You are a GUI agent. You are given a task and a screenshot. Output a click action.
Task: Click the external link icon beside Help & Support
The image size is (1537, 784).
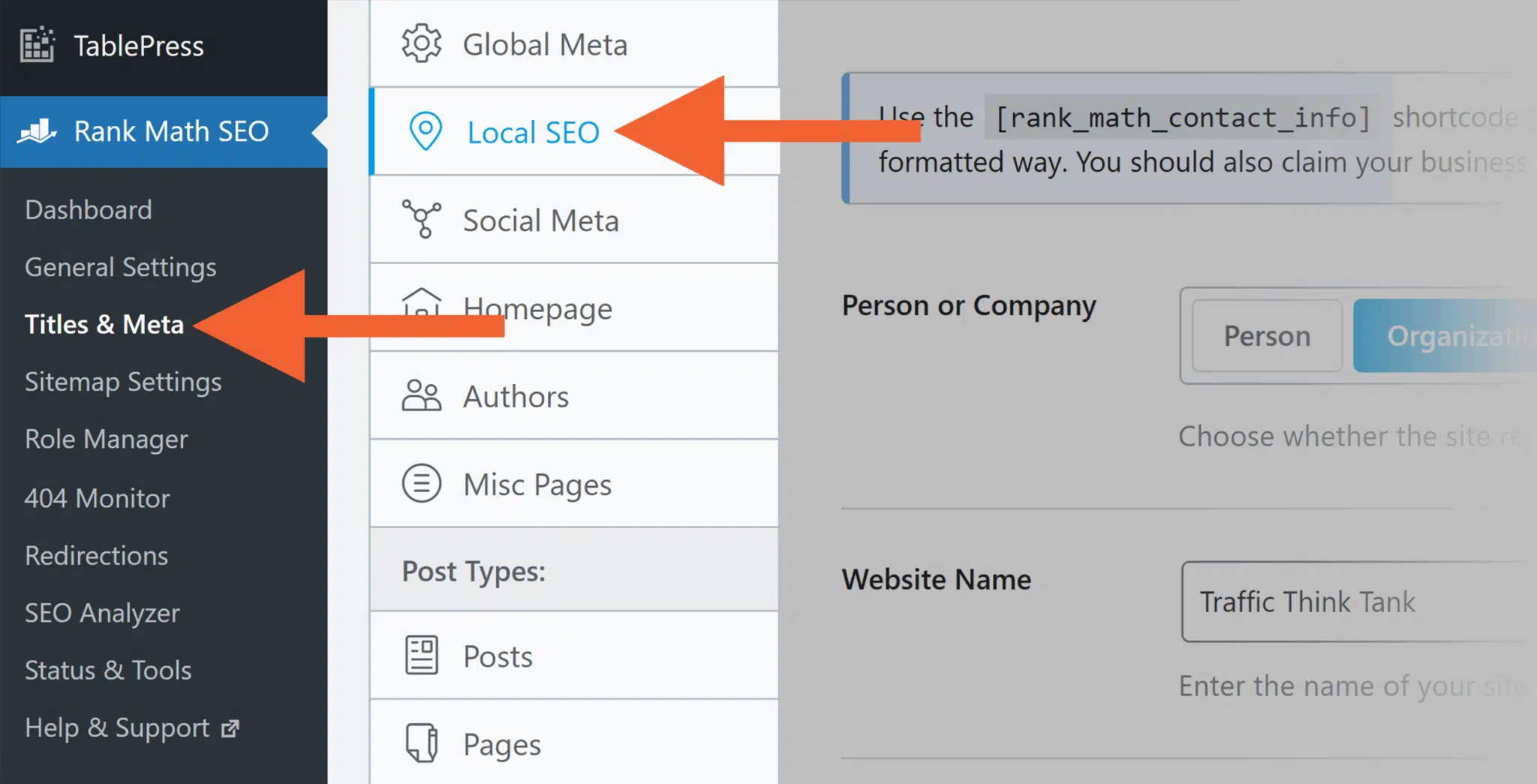click(x=230, y=728)
